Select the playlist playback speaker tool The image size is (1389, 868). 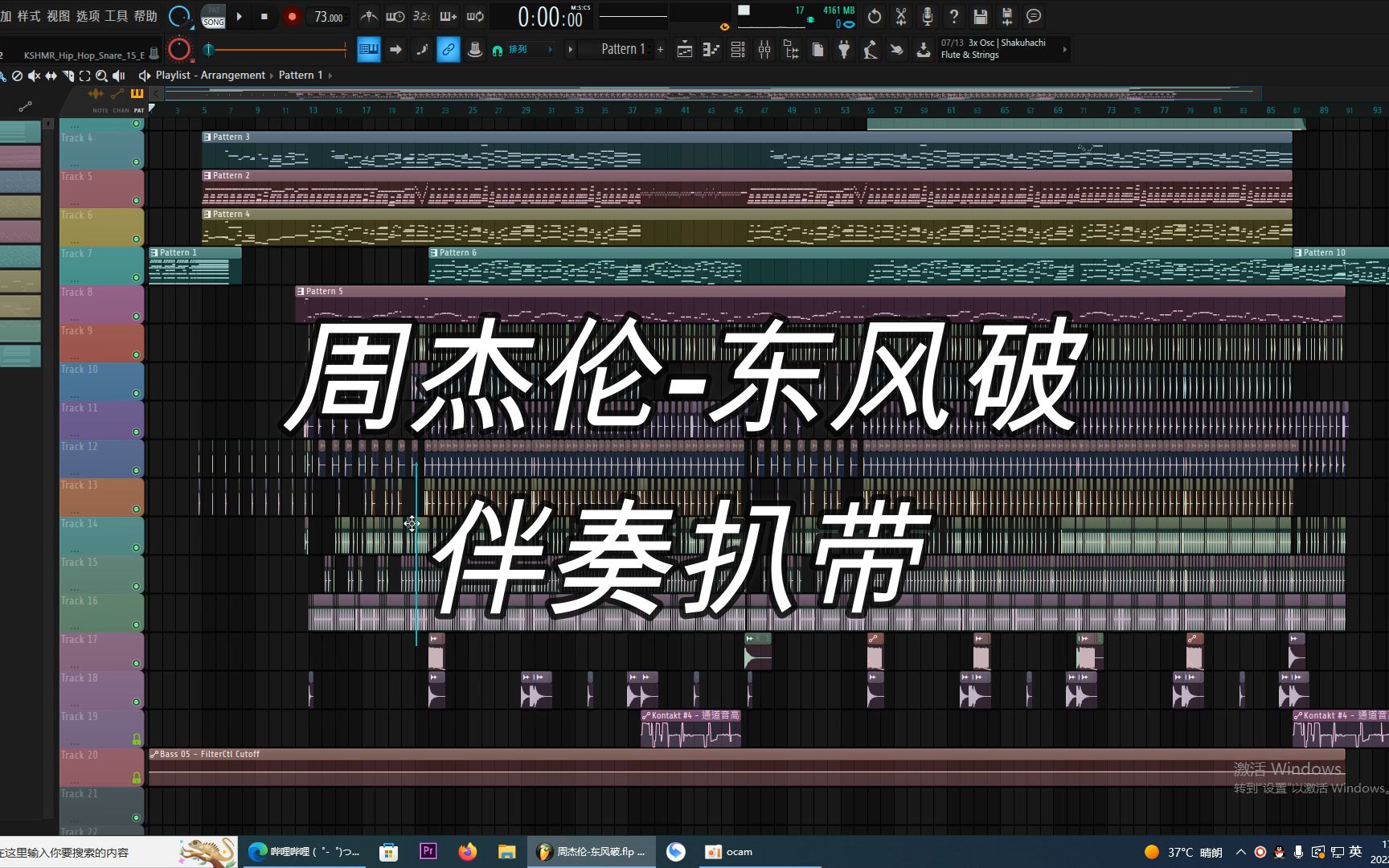tap(118, 76)
